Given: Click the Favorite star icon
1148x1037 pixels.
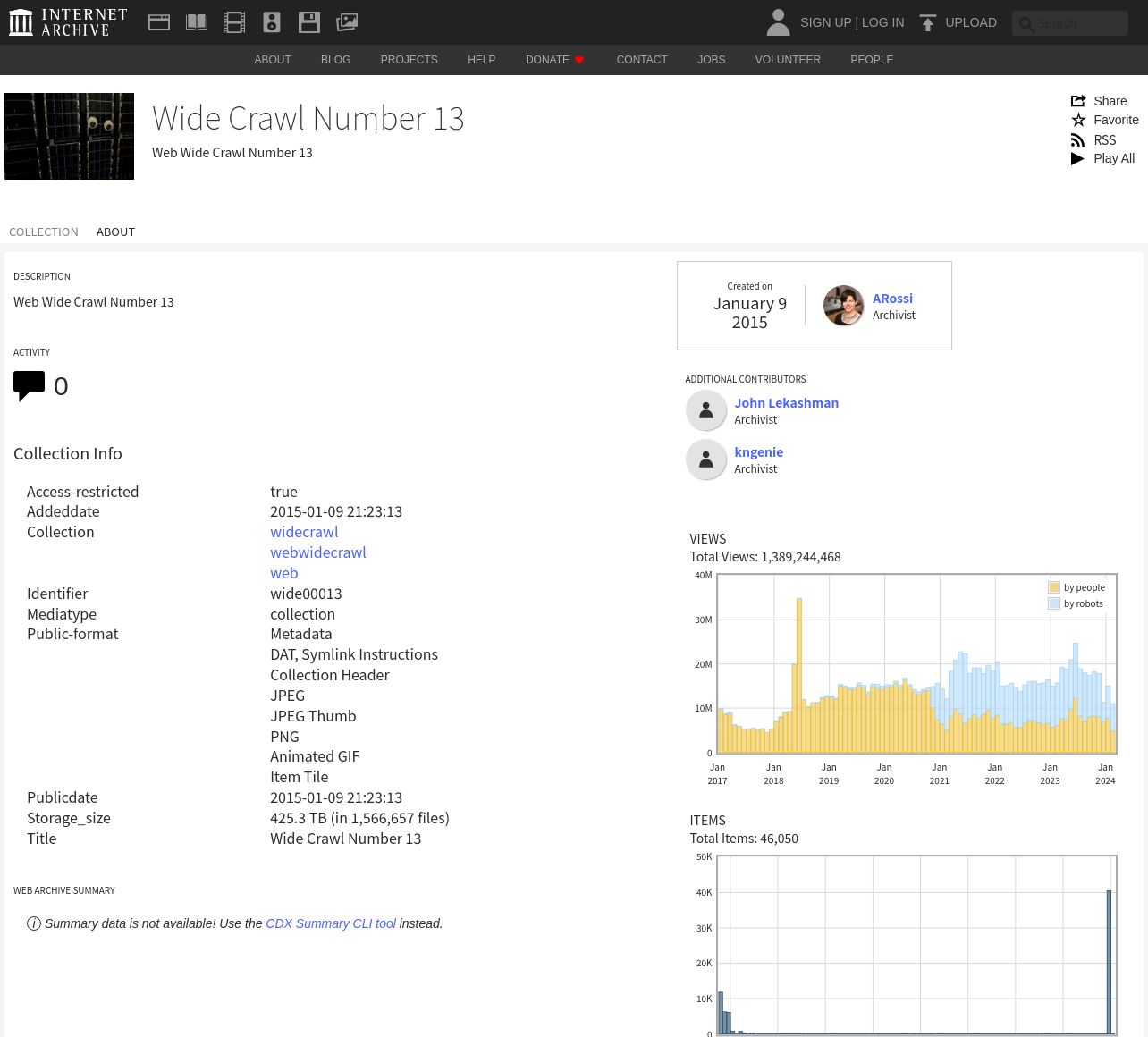Looking at the screenshot, I should pyautogui.click(x=1078, y=120).
